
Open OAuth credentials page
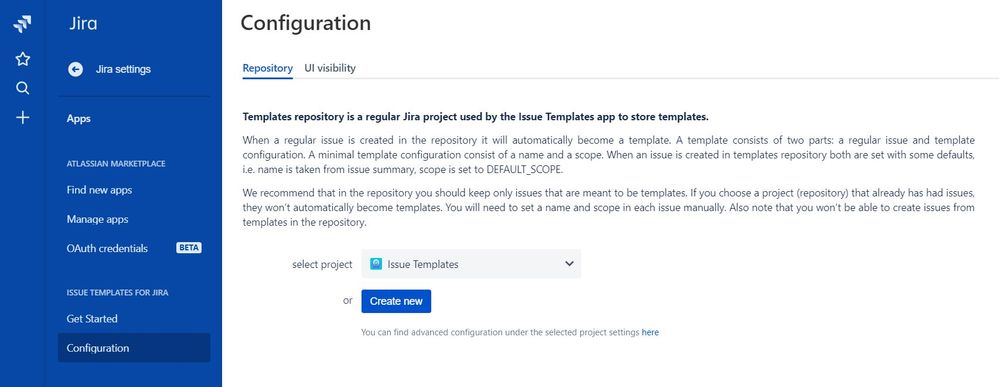[x=107, y=249]
